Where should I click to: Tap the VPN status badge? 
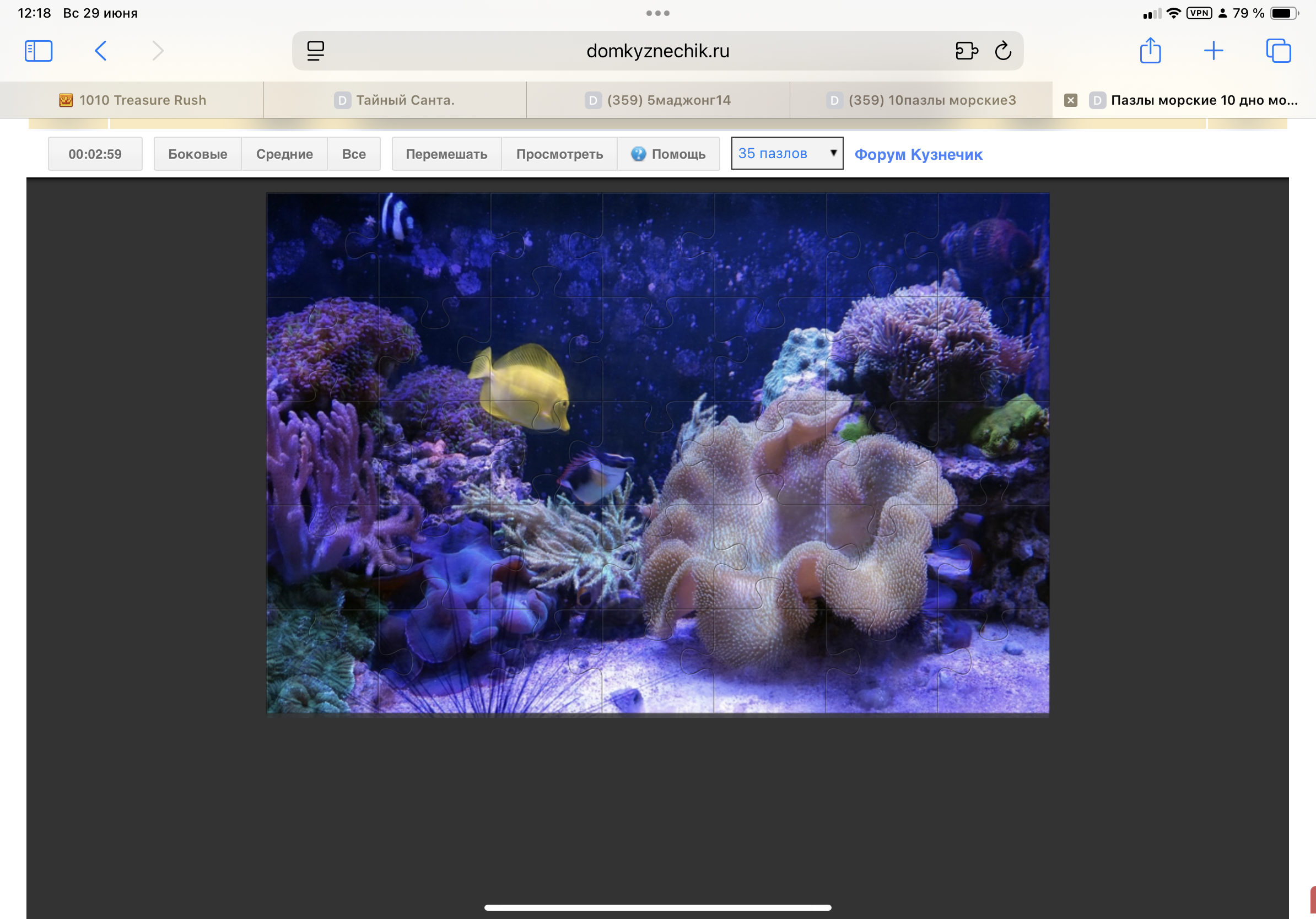[1199, 13]
